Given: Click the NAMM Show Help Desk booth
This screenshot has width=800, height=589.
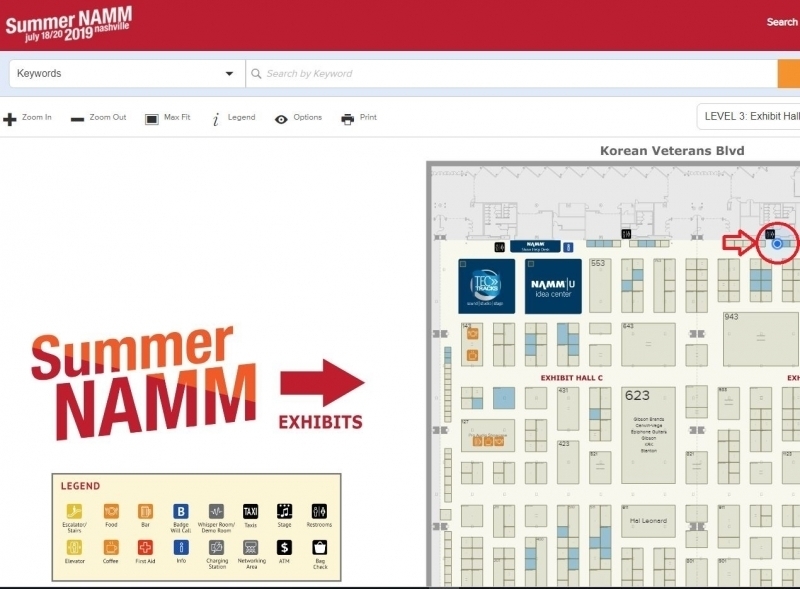Looking at the screenshot, I should click(535, 247).
